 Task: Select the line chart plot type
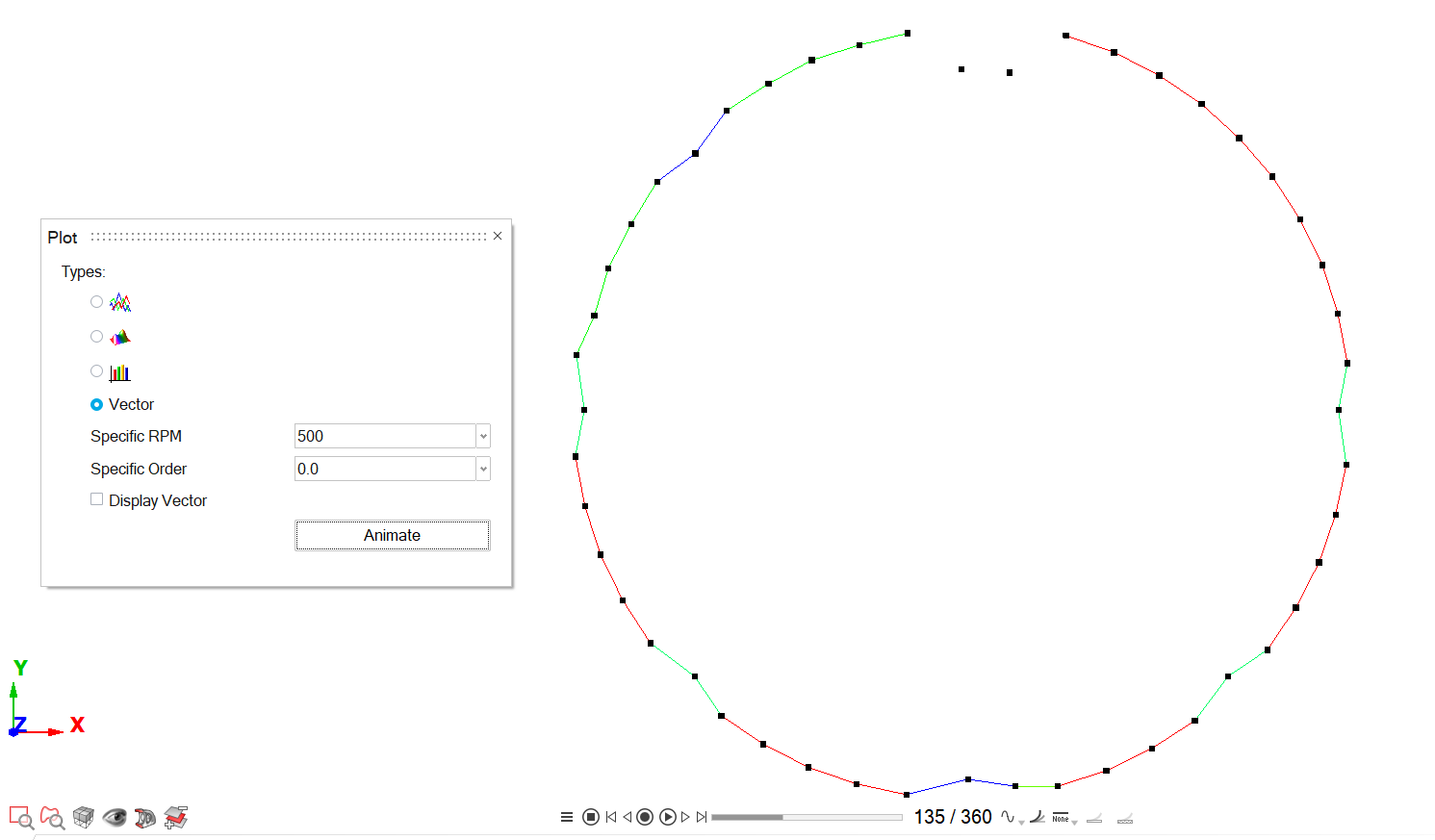(96, 302)
